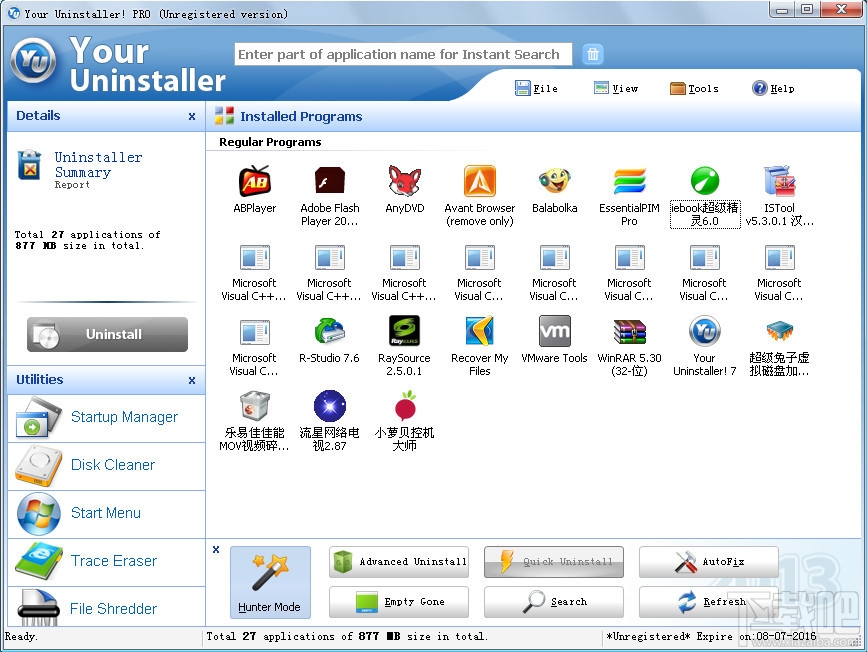Screen dimensions: 867x652
Task: Open the View menu
Action: click(616, 88)
